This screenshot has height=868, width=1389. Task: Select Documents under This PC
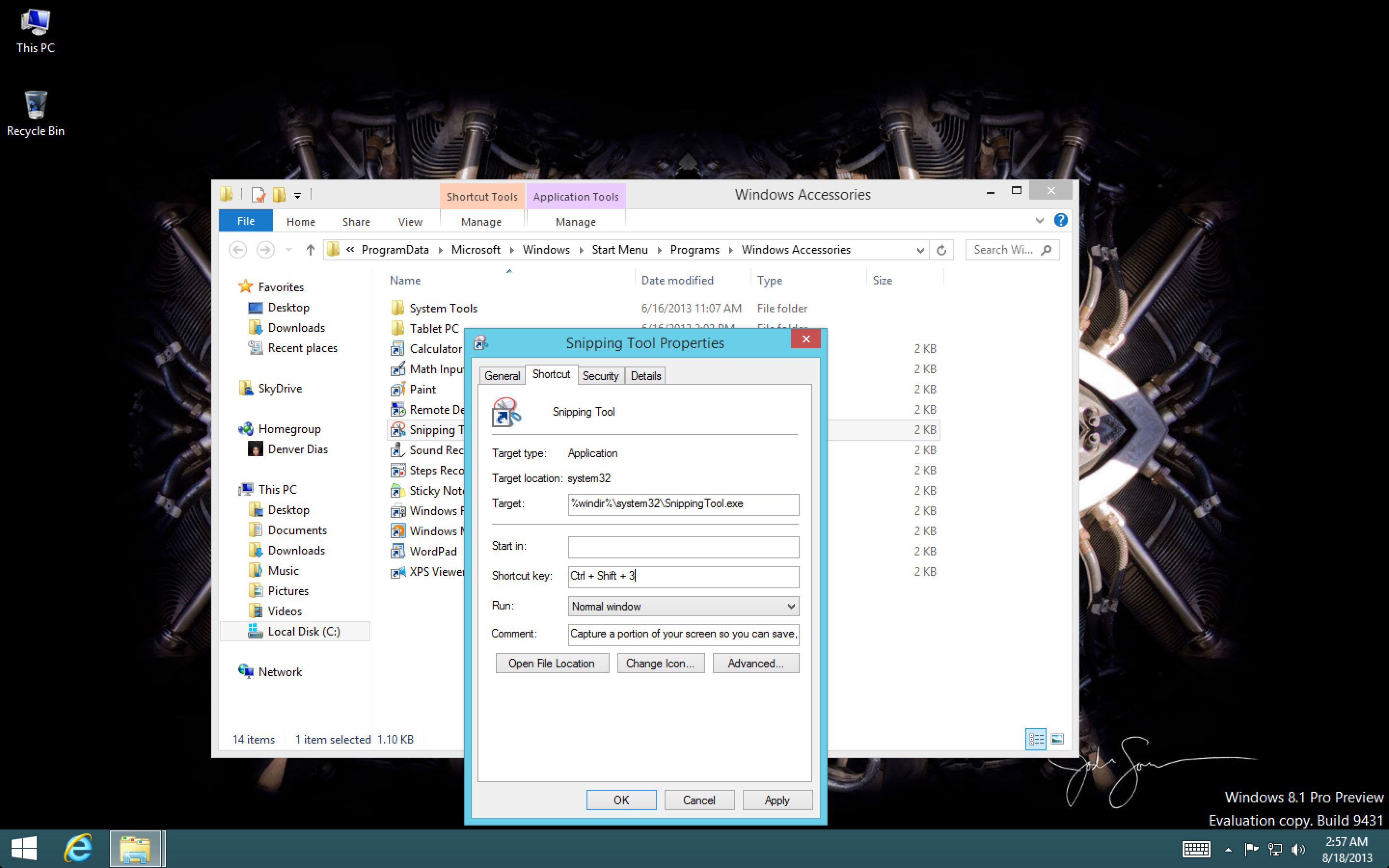(287, 530)
